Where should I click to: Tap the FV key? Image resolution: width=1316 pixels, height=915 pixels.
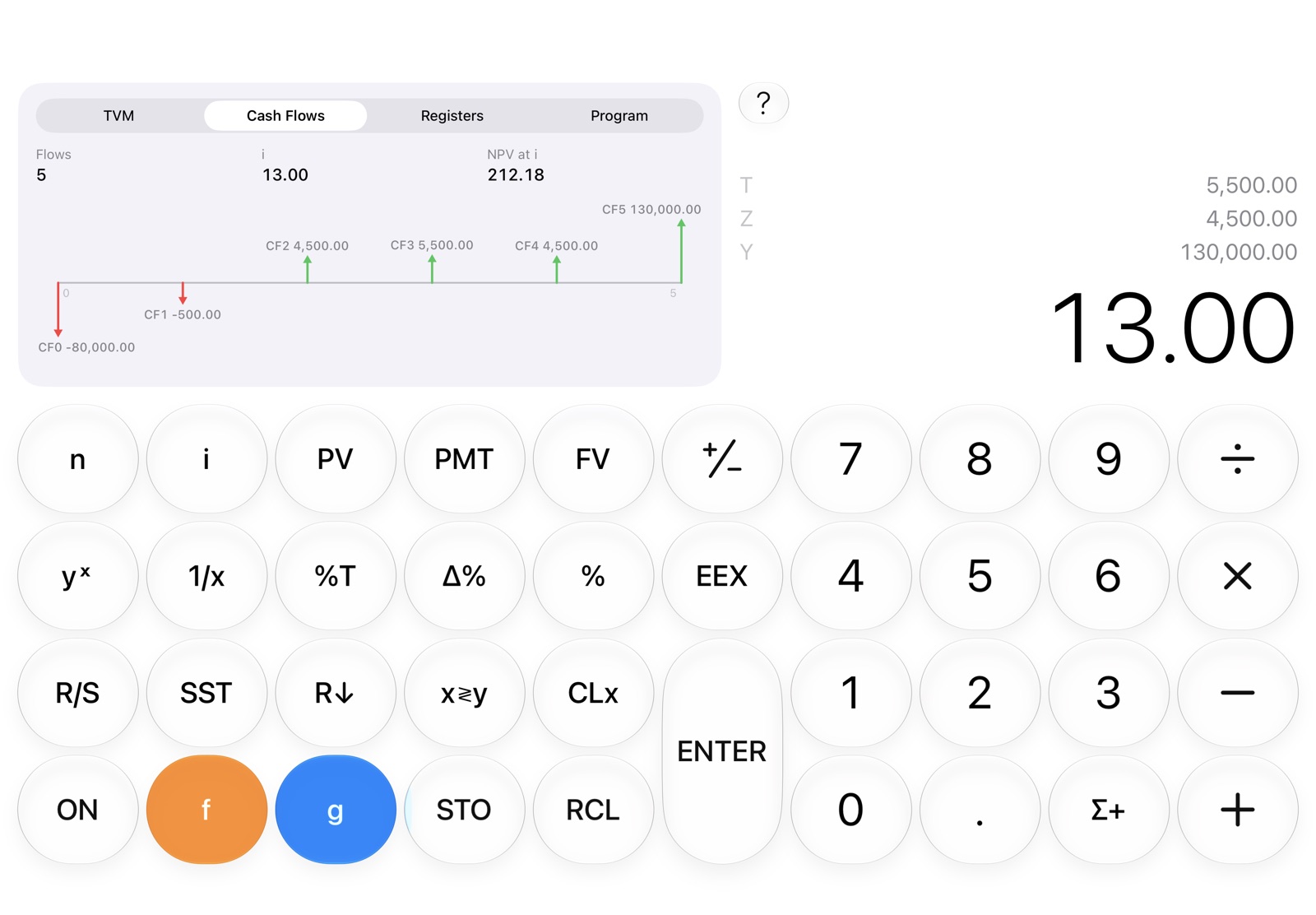pos(593,459)
